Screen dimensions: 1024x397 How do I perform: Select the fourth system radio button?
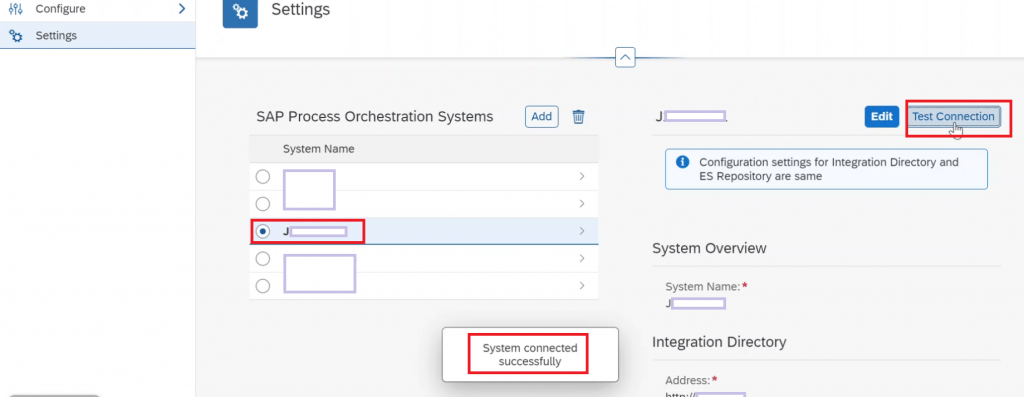tap(263, 259)
